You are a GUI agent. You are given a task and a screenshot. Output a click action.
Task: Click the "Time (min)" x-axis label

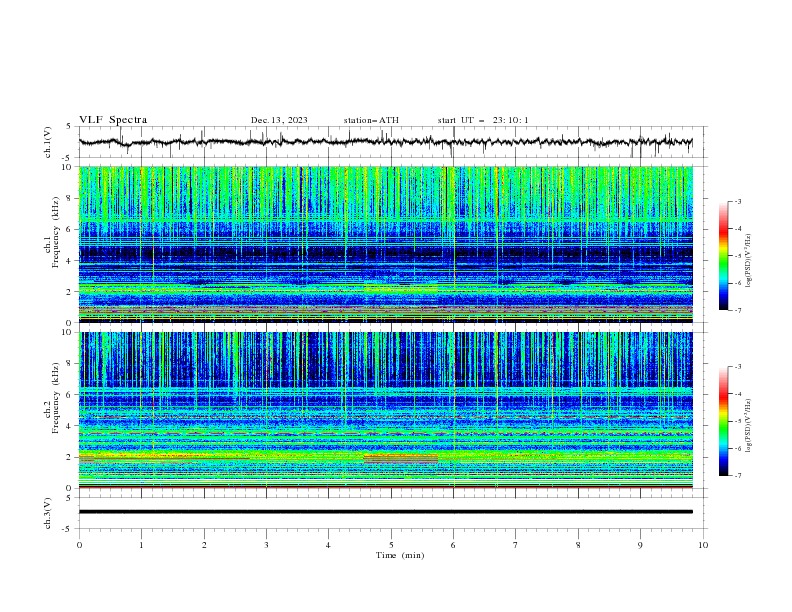(400, 555)
